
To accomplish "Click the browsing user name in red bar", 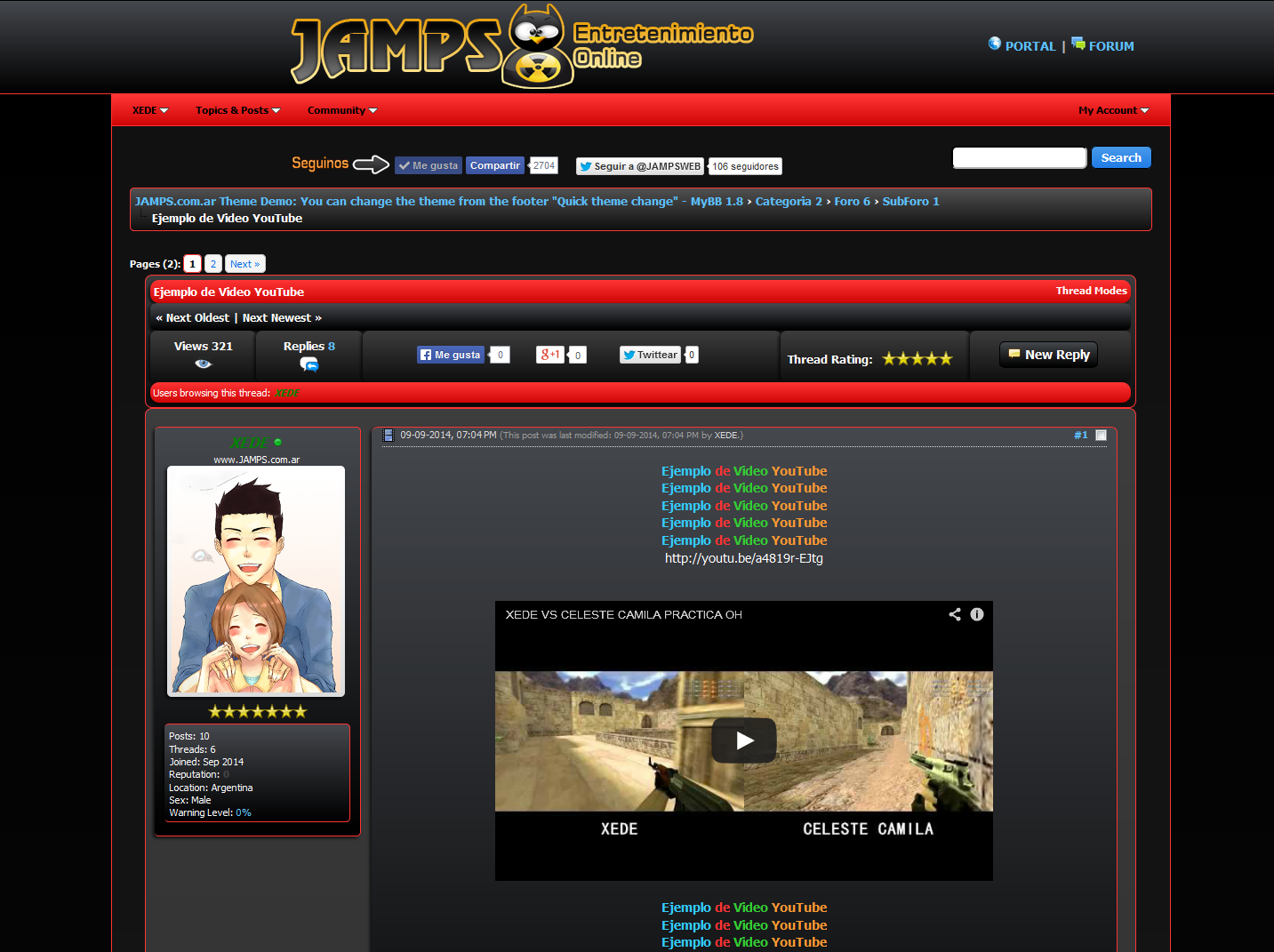I will click(x=287, y=393).
